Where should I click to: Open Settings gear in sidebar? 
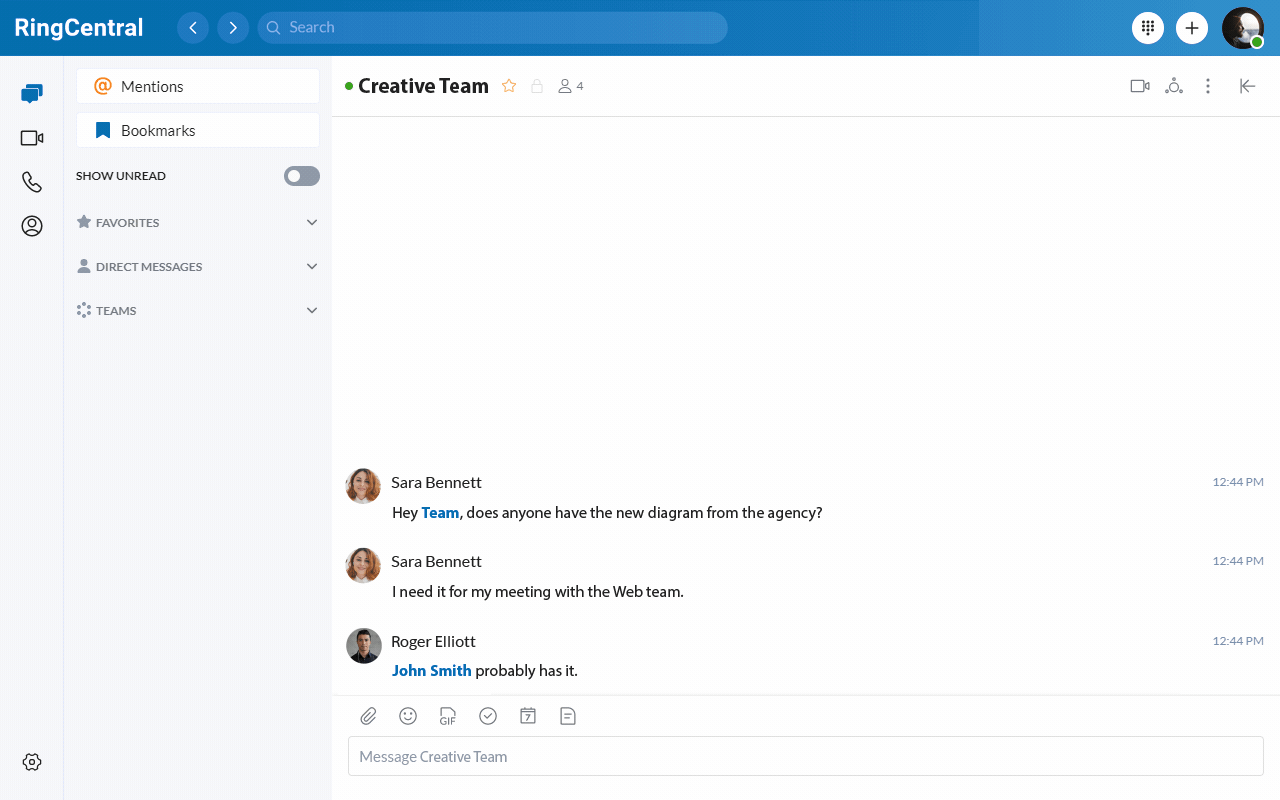[32, 762]
